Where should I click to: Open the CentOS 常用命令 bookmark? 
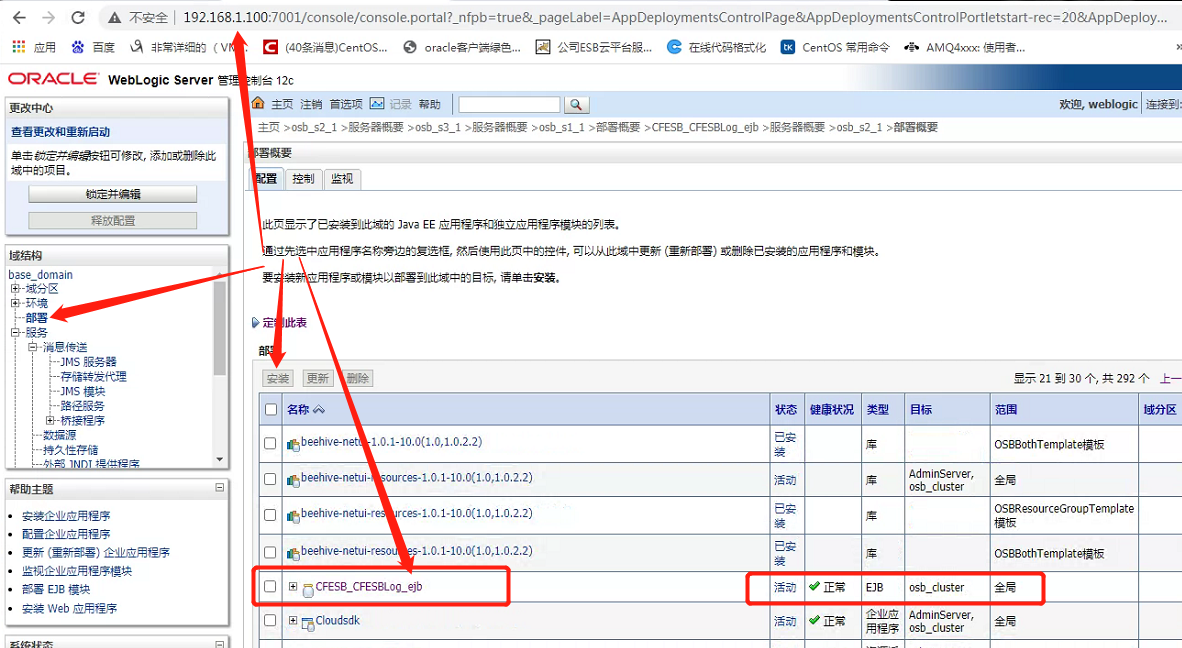point(835,47)
